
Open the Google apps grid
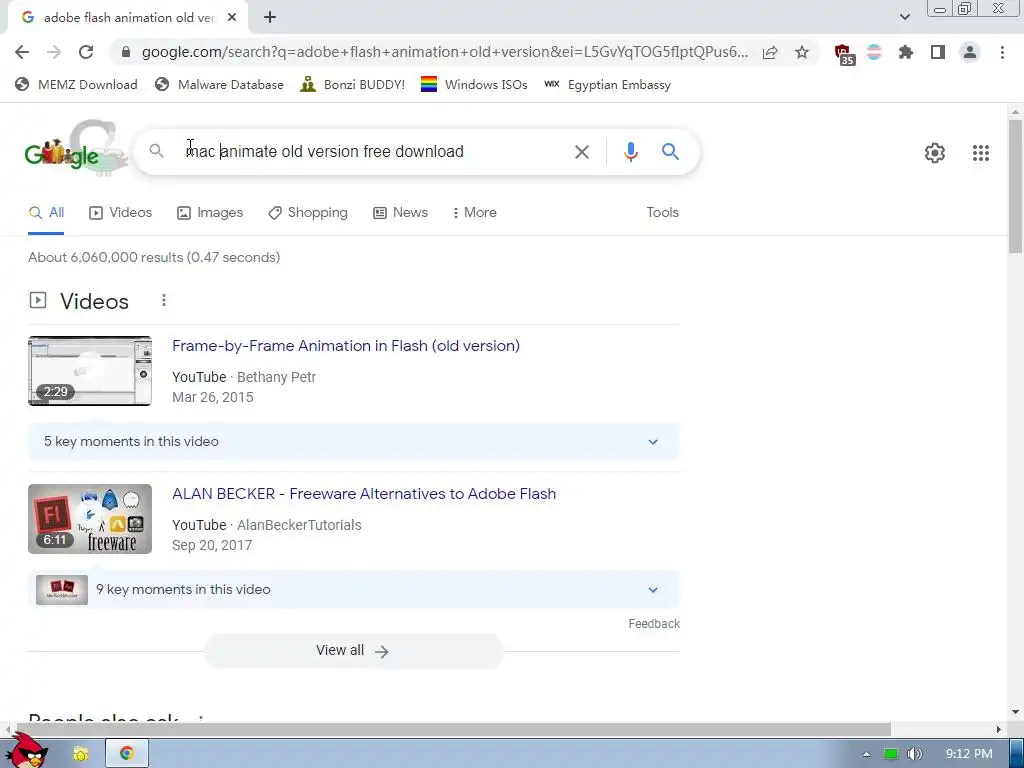[x=980, y=153]
